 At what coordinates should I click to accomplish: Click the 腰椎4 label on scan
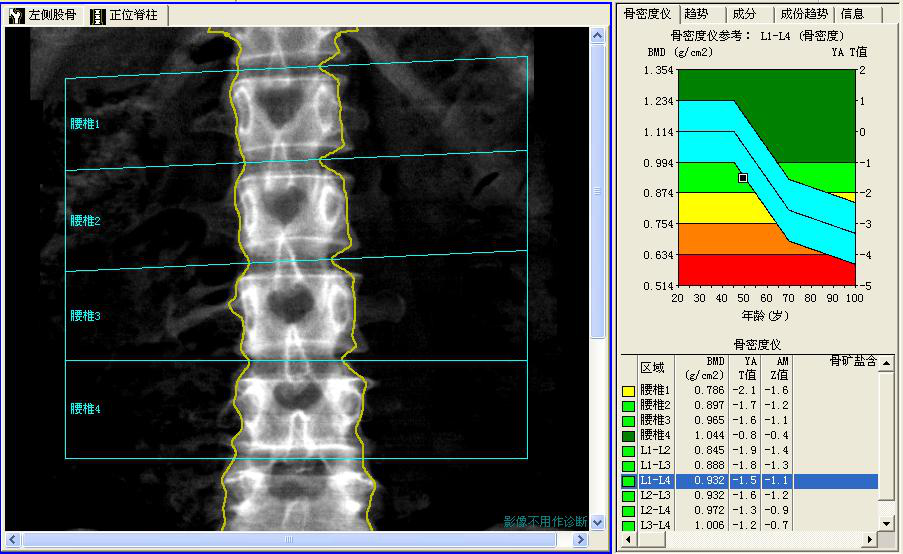85,409
